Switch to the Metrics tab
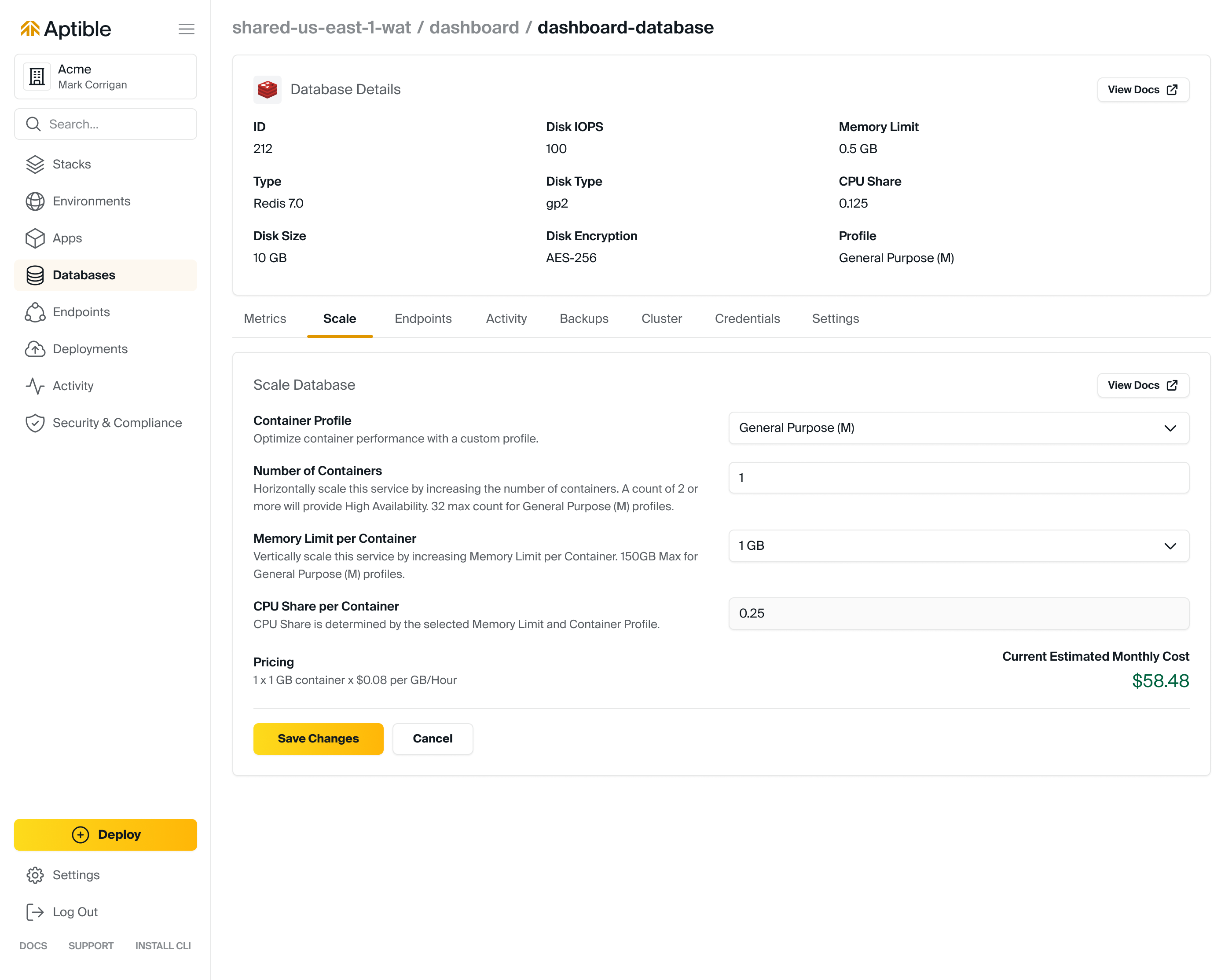The image size is (1232, 980). [264, 318]
